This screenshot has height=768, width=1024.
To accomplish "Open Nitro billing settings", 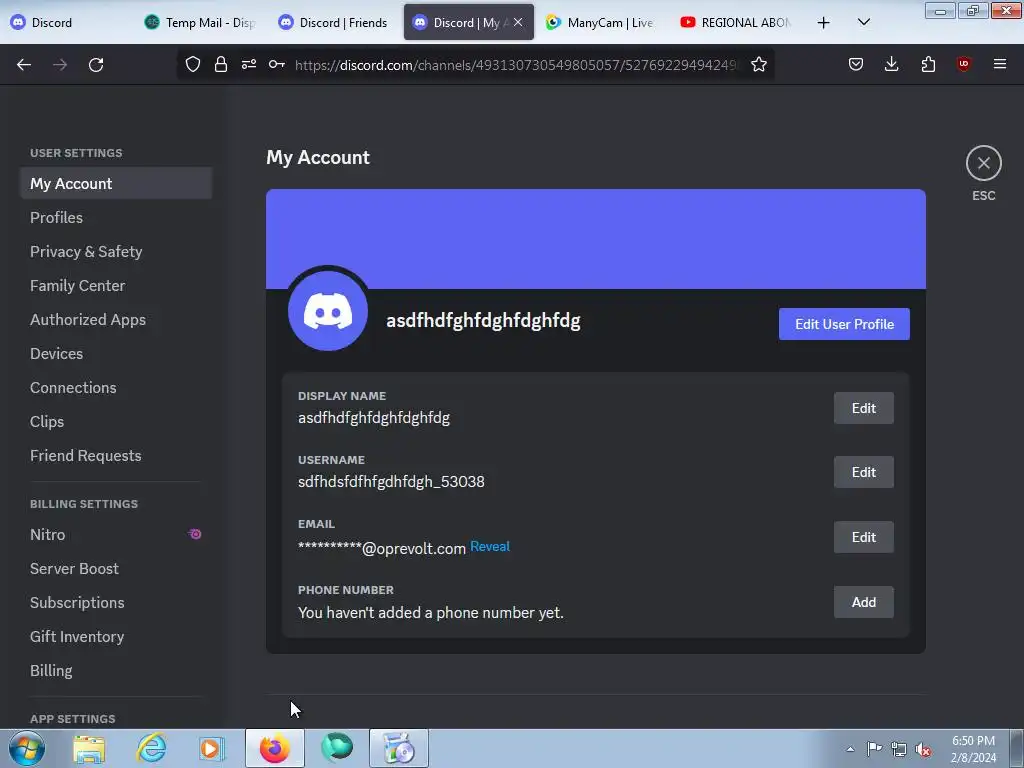I will click(x=116, y=534).
